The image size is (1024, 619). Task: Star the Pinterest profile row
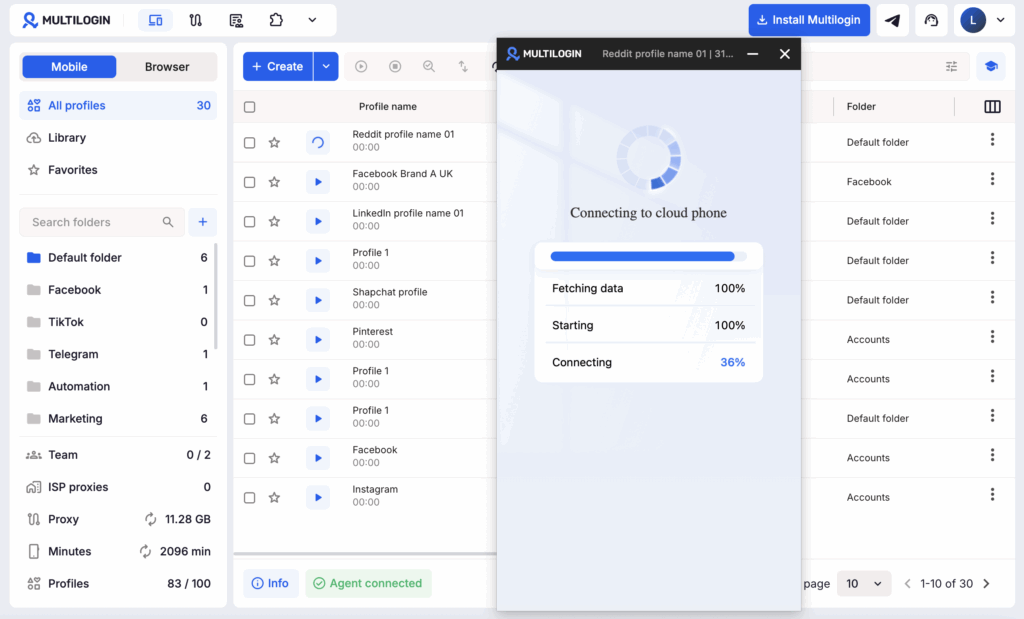[274, 340]
